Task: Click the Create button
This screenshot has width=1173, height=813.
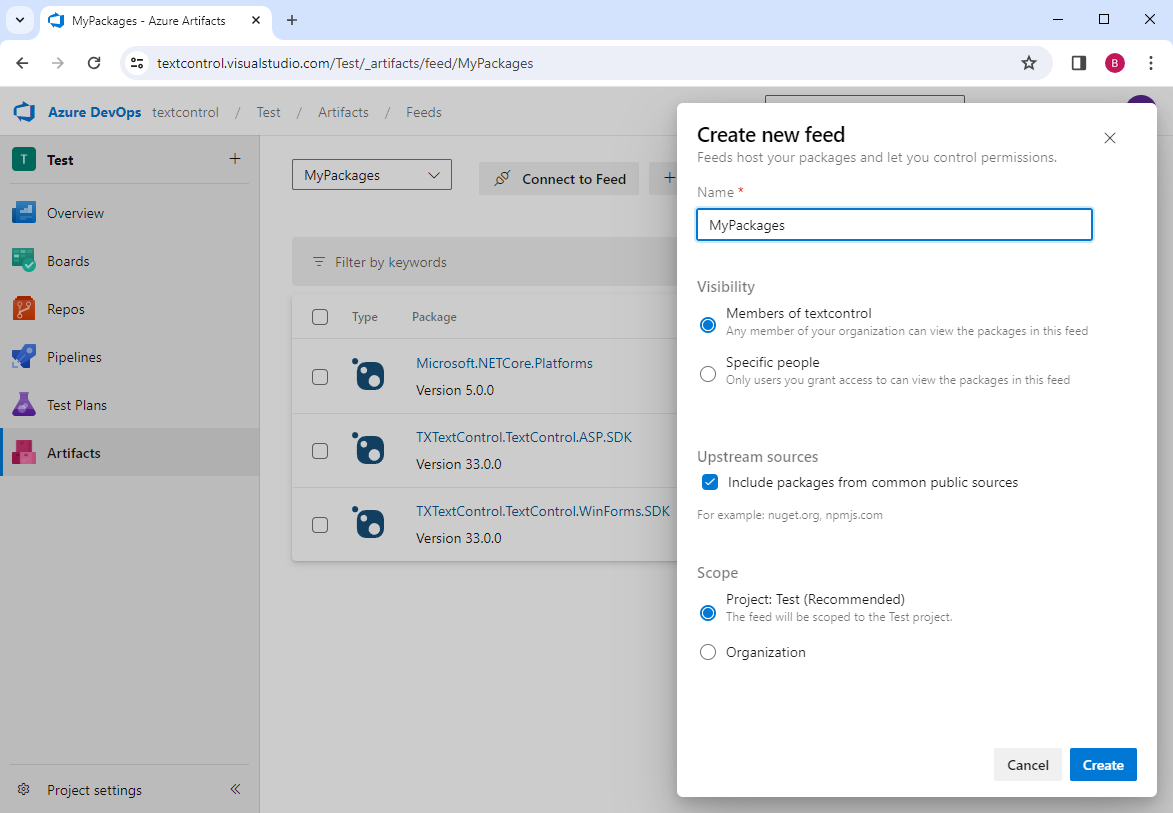Action: tap(1103, 764)
